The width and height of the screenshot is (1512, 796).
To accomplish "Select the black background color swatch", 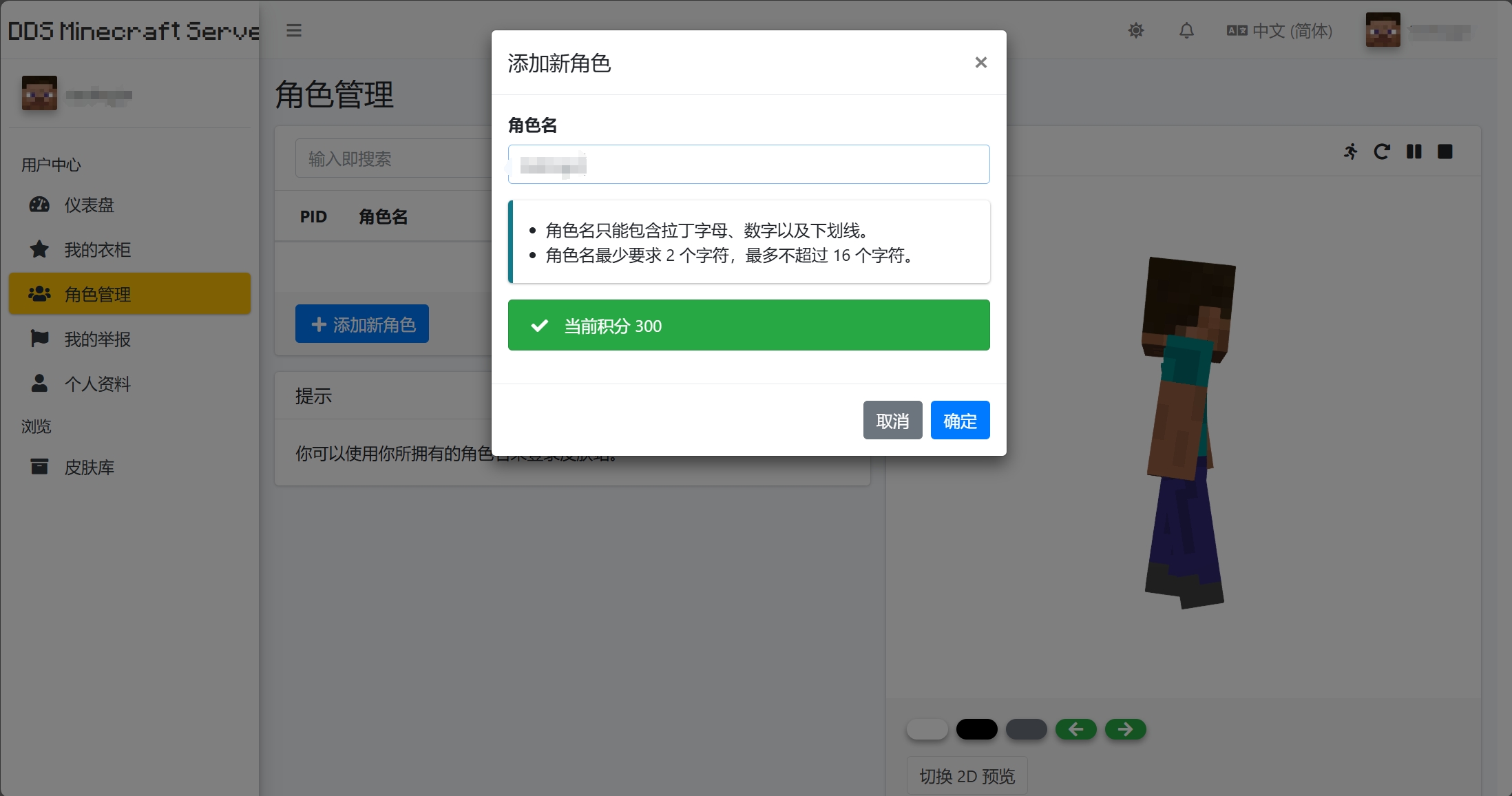I will pyautogui.click(x=976, y=729).
